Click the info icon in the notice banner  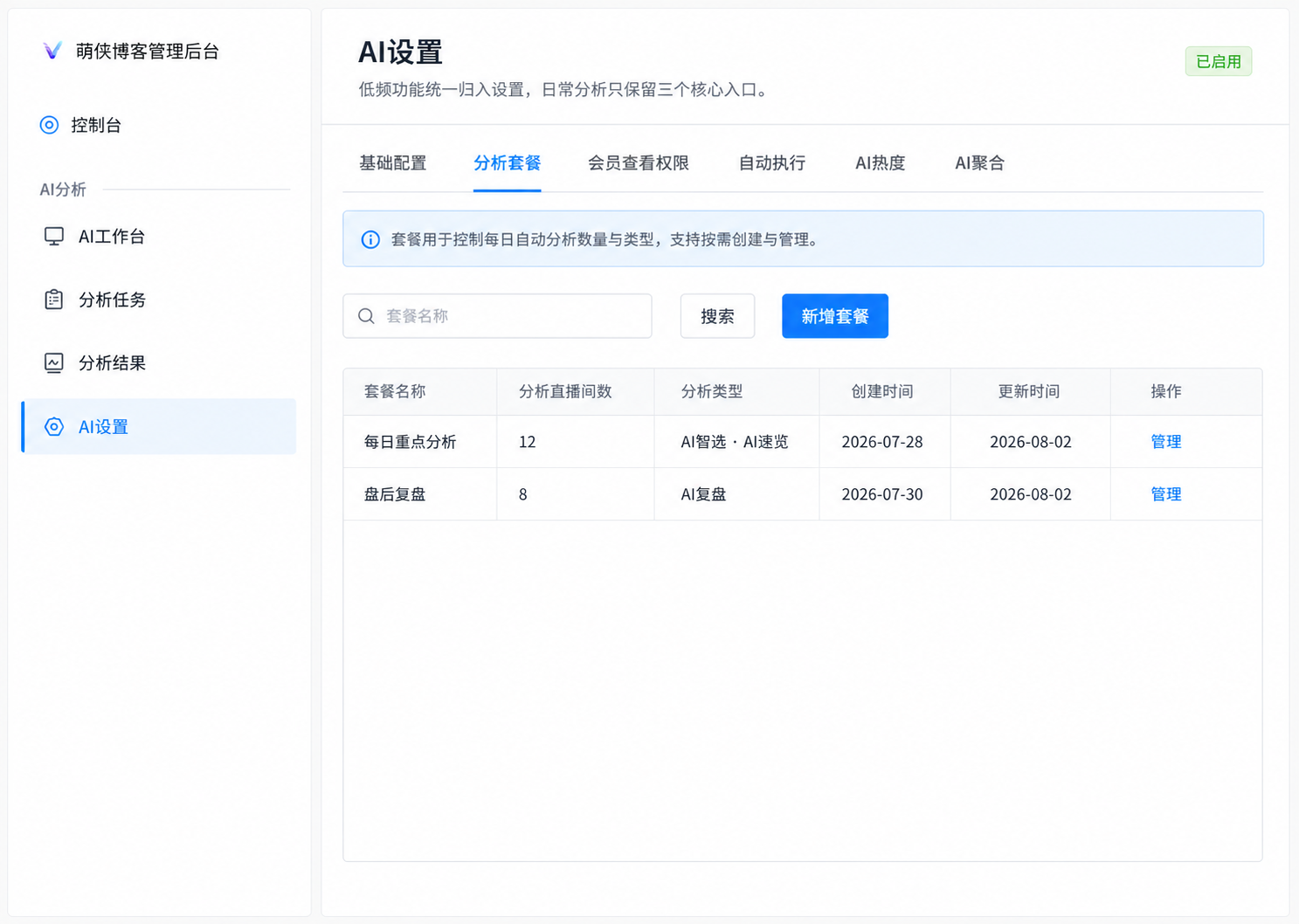coord(370,239)
